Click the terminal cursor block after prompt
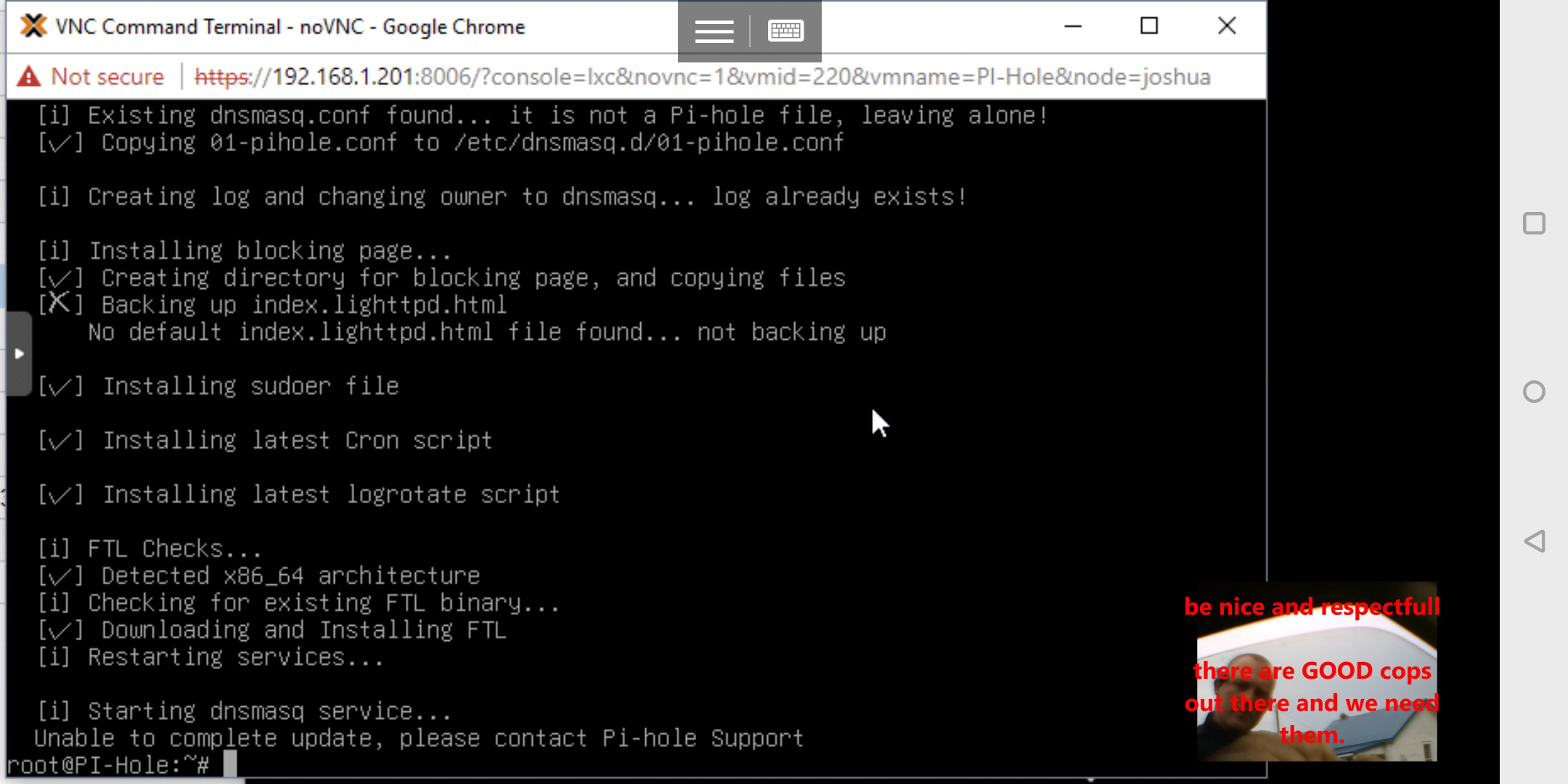The image size is (1568, 784). point(230,764)
